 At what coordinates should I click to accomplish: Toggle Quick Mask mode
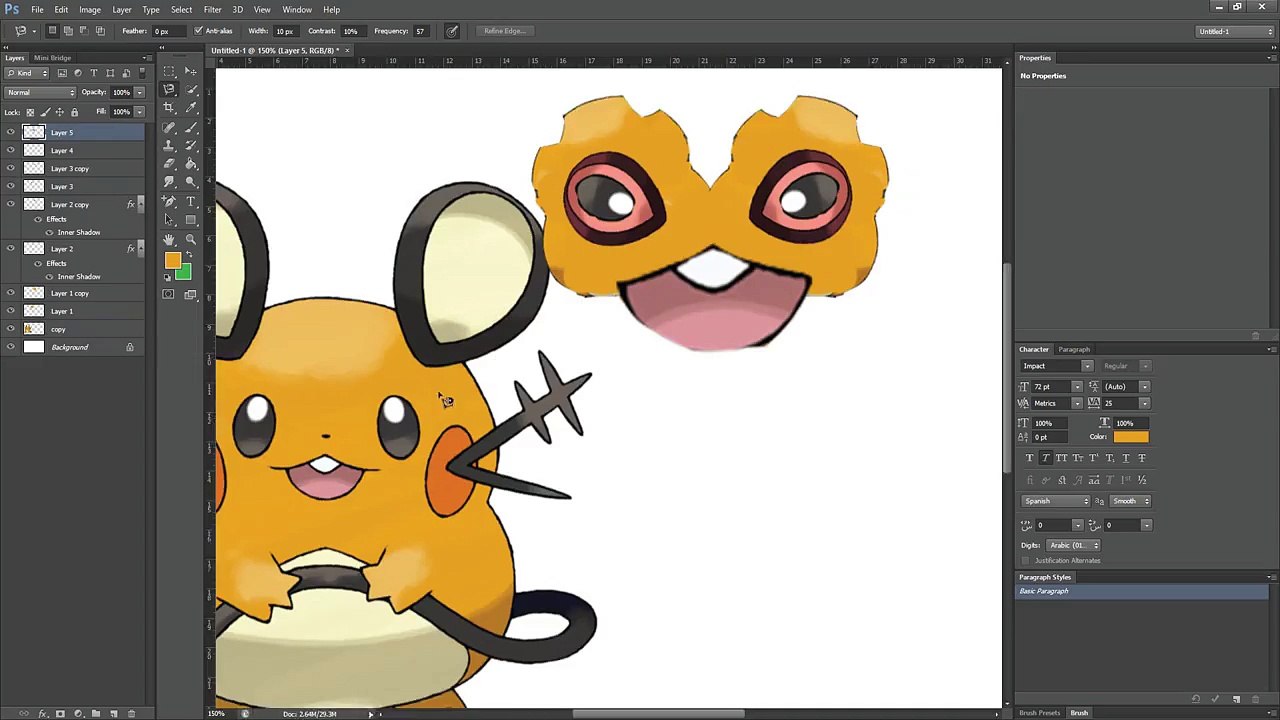pyautogui.click(x=168, y=294)
